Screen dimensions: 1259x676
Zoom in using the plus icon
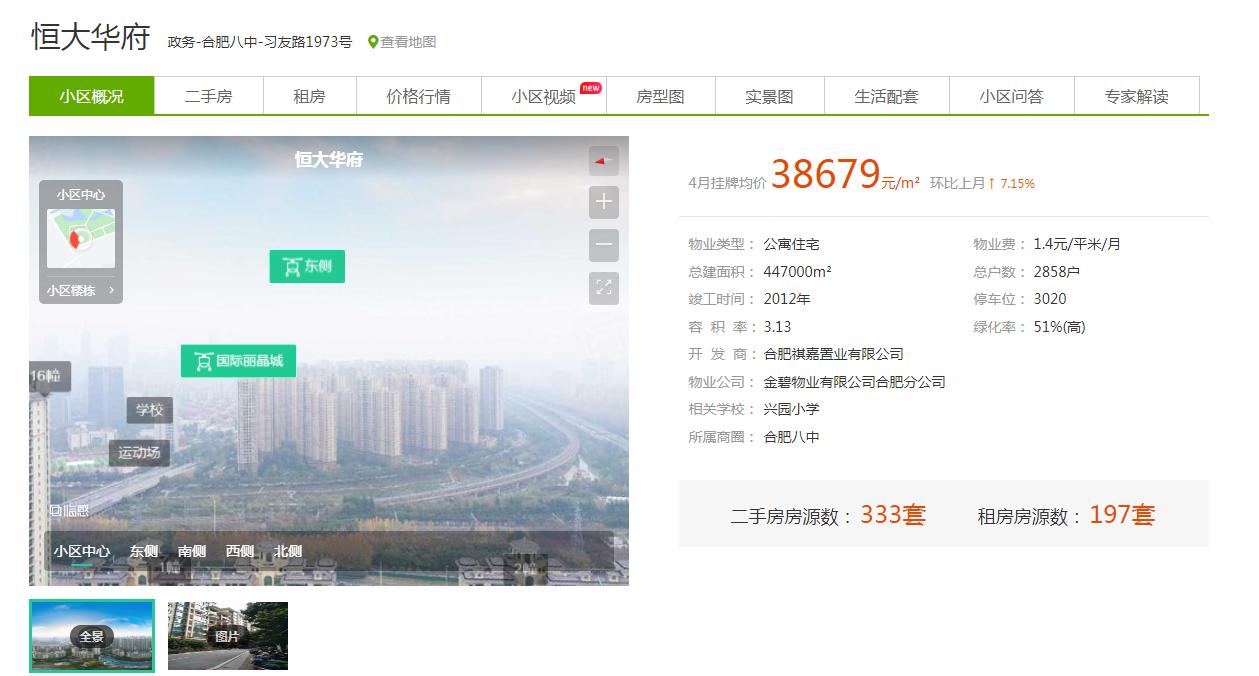tap(603, 202)
